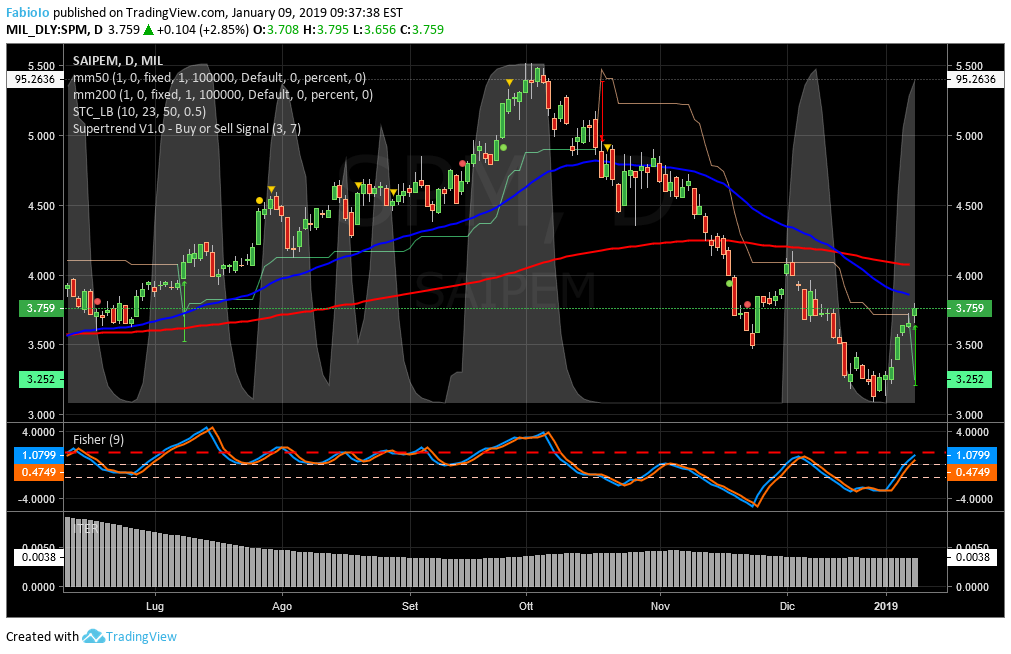The image size is (1011, 654).
Task: Click the Ott label on time axis
Action: pyautogui.click(x=526, y=606)
